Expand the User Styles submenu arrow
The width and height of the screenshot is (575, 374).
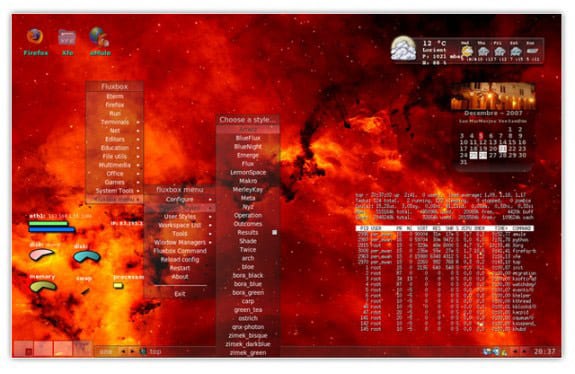(210, 217)
